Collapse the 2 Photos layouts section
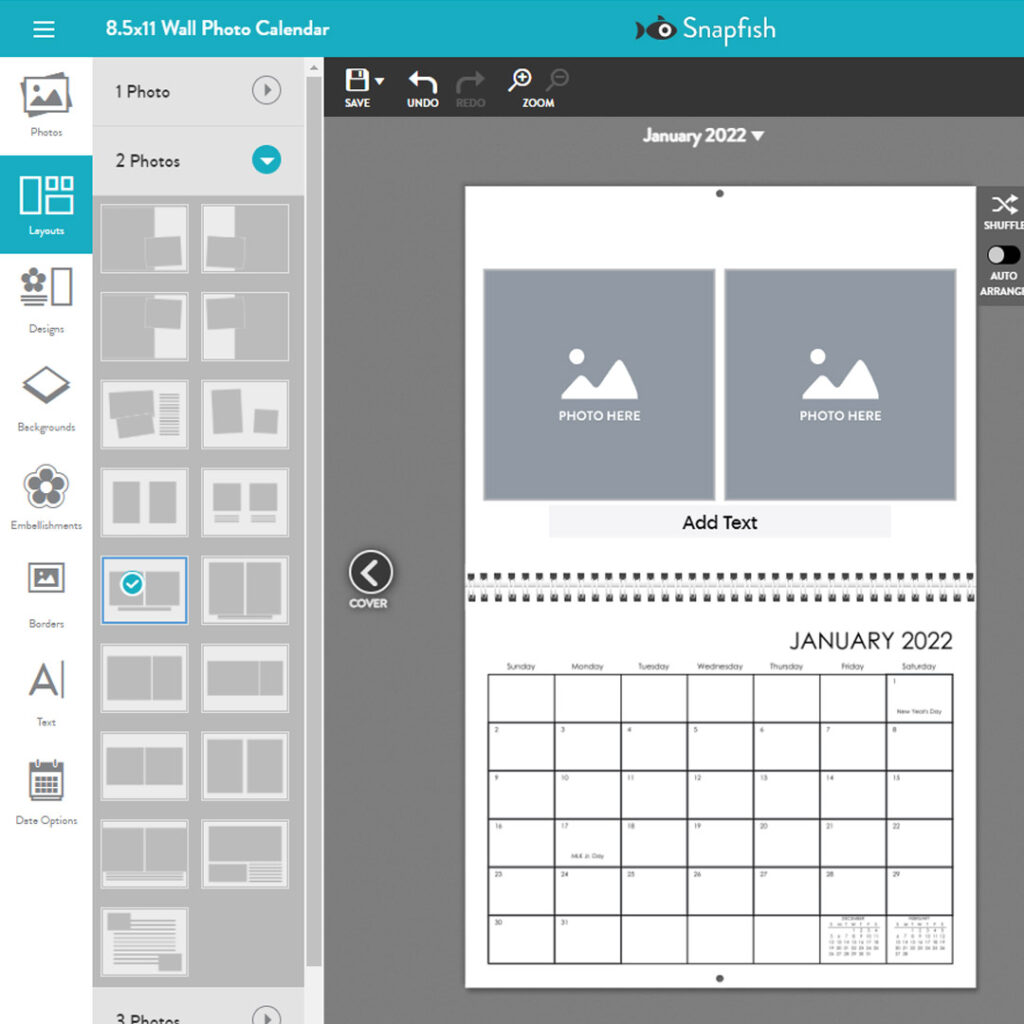Screen dimensions: 1024x1024 click(x=265, y=160)
